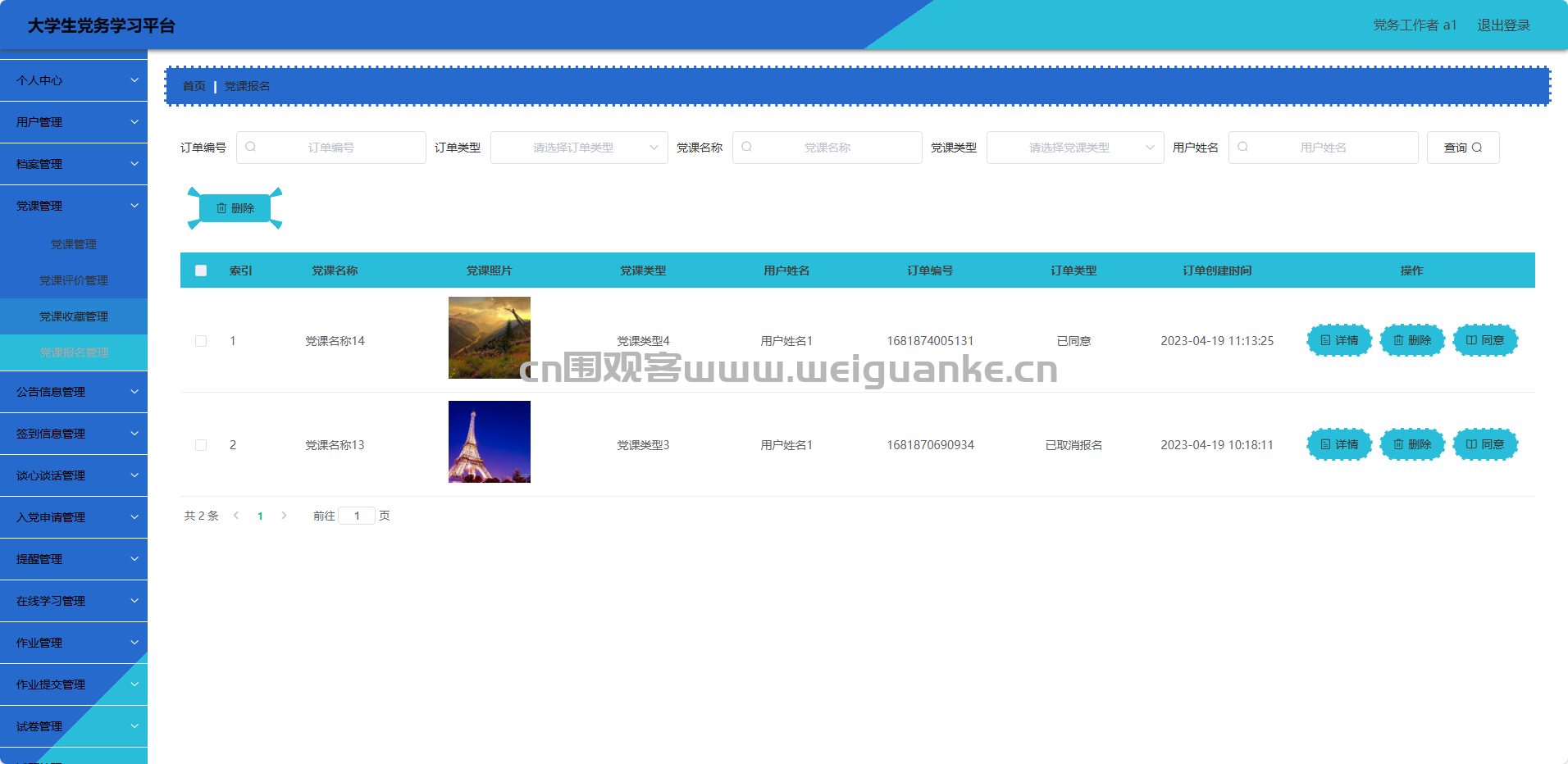The height and width of the screenshot is (764, 1568).
Task: Click 党务工作者 a1 user label
Action: [x=1415, y=25]
